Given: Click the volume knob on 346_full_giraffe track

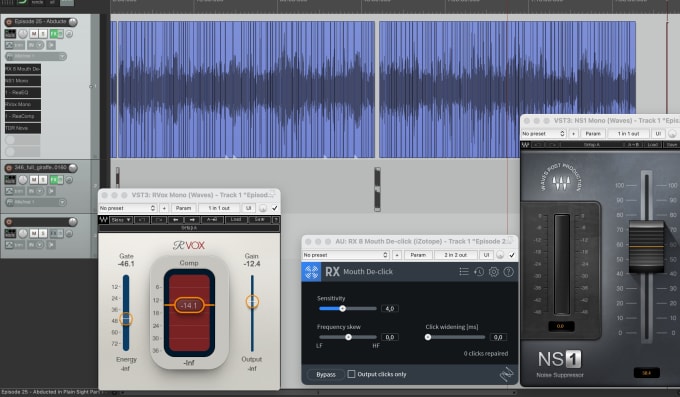Looking at the screenshot, I should (73, 167).
